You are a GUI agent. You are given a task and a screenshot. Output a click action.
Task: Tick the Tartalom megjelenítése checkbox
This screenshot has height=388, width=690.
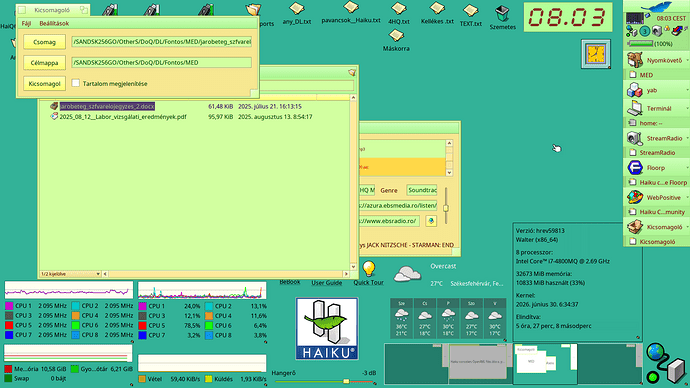coord(76,83)
